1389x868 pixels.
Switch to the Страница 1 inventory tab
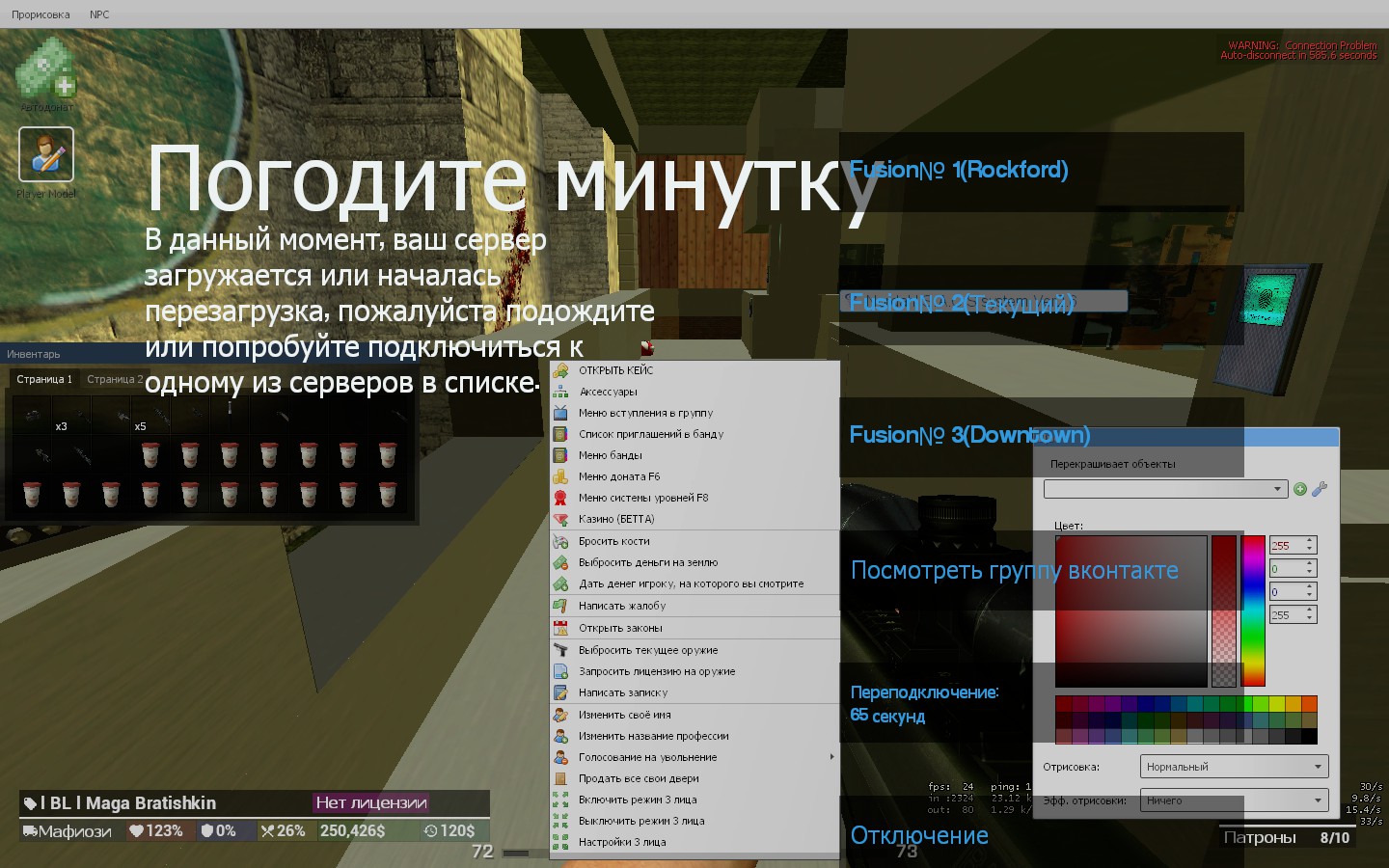click(44, 379)
